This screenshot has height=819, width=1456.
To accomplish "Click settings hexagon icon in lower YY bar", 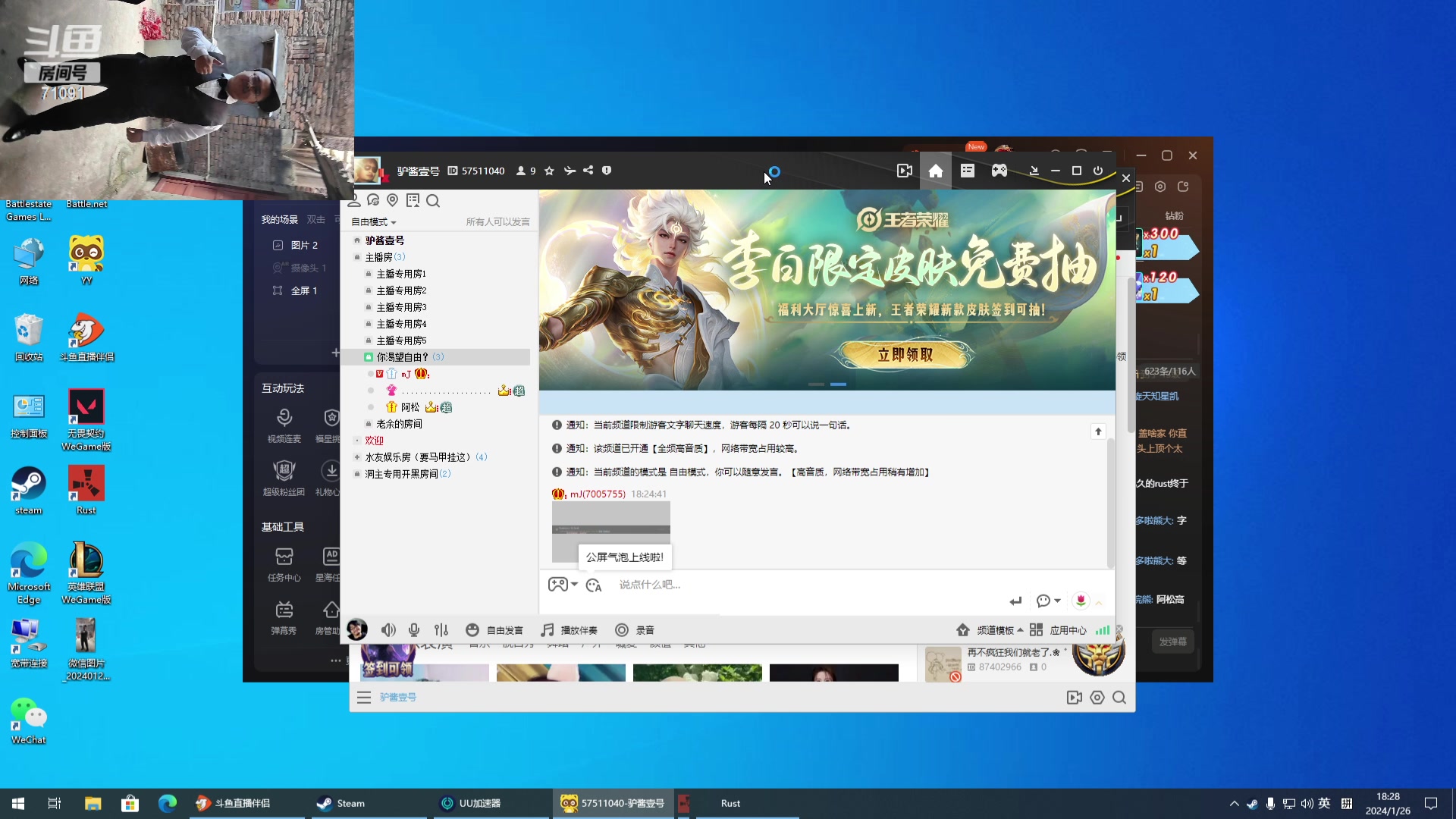I will click(x=1097, y=698).
